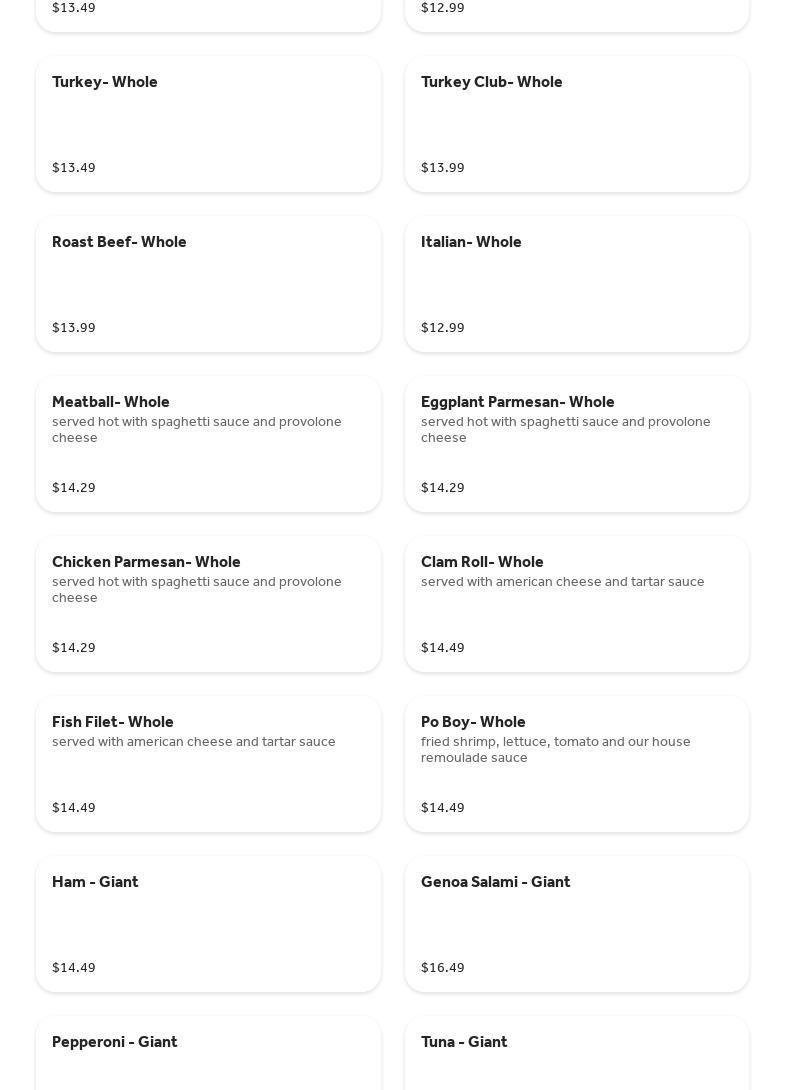This screenshot has height=1090, width=785.
Task: Pick the Chicken Parmesan- Whole card
Action: pyautogui.click(x=208, y=604)
